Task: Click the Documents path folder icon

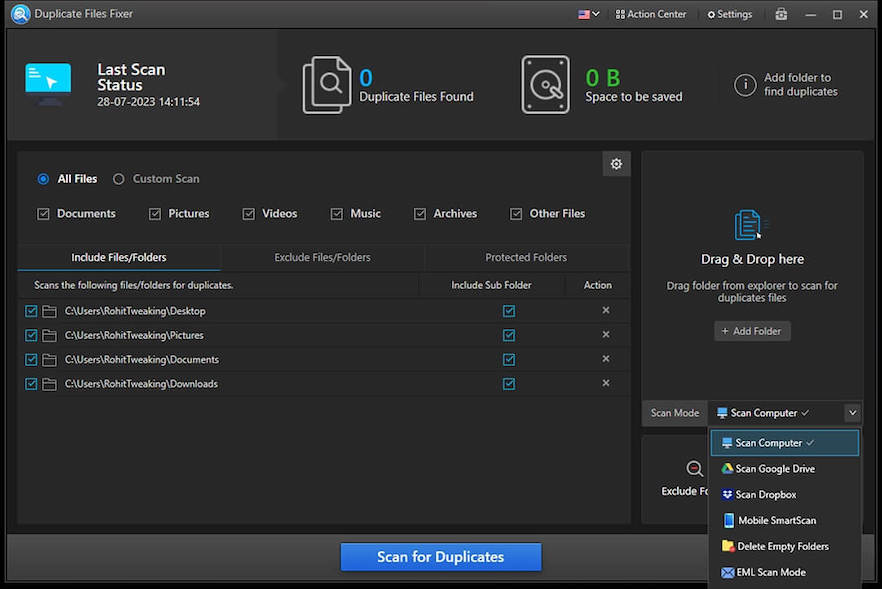Action: tap(50, 359)
